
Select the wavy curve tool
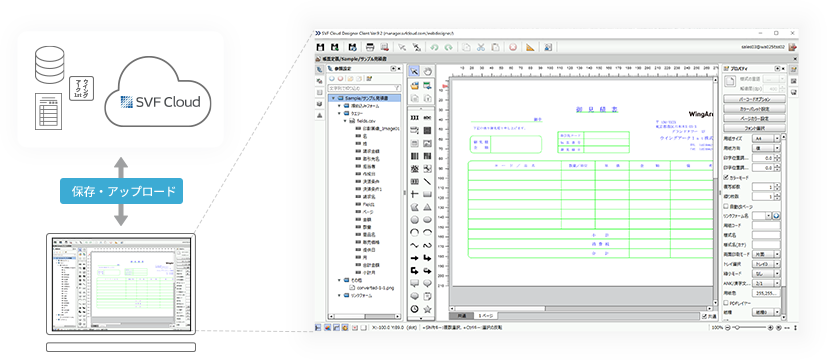pyautogui.click(x=415, y=246)
